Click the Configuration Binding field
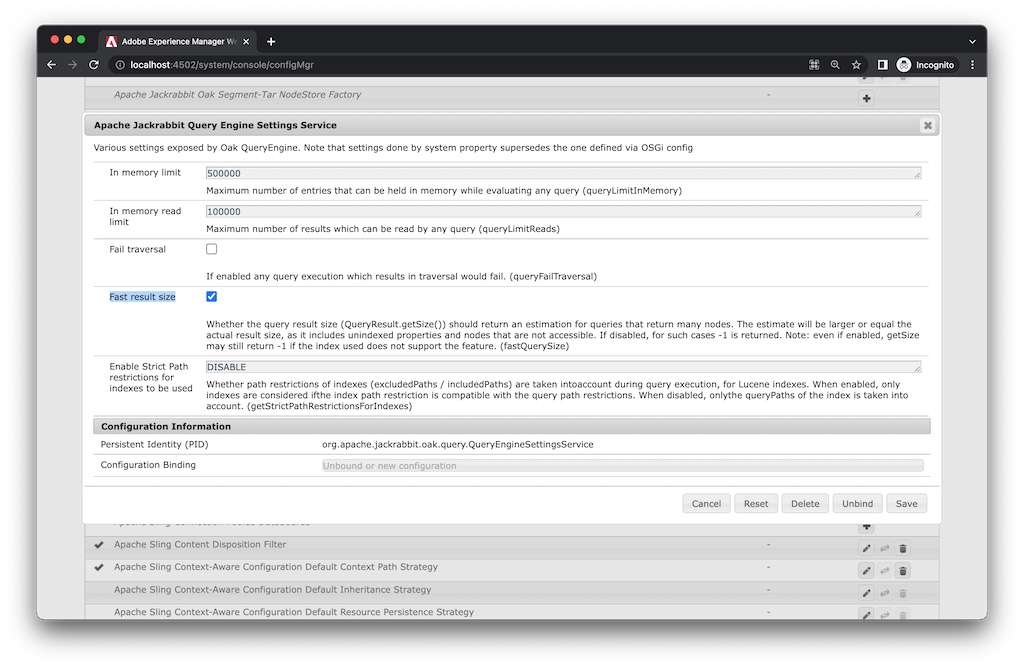Image resolution: width=1024 pixels, height=668 pixels. click(622, 466)
